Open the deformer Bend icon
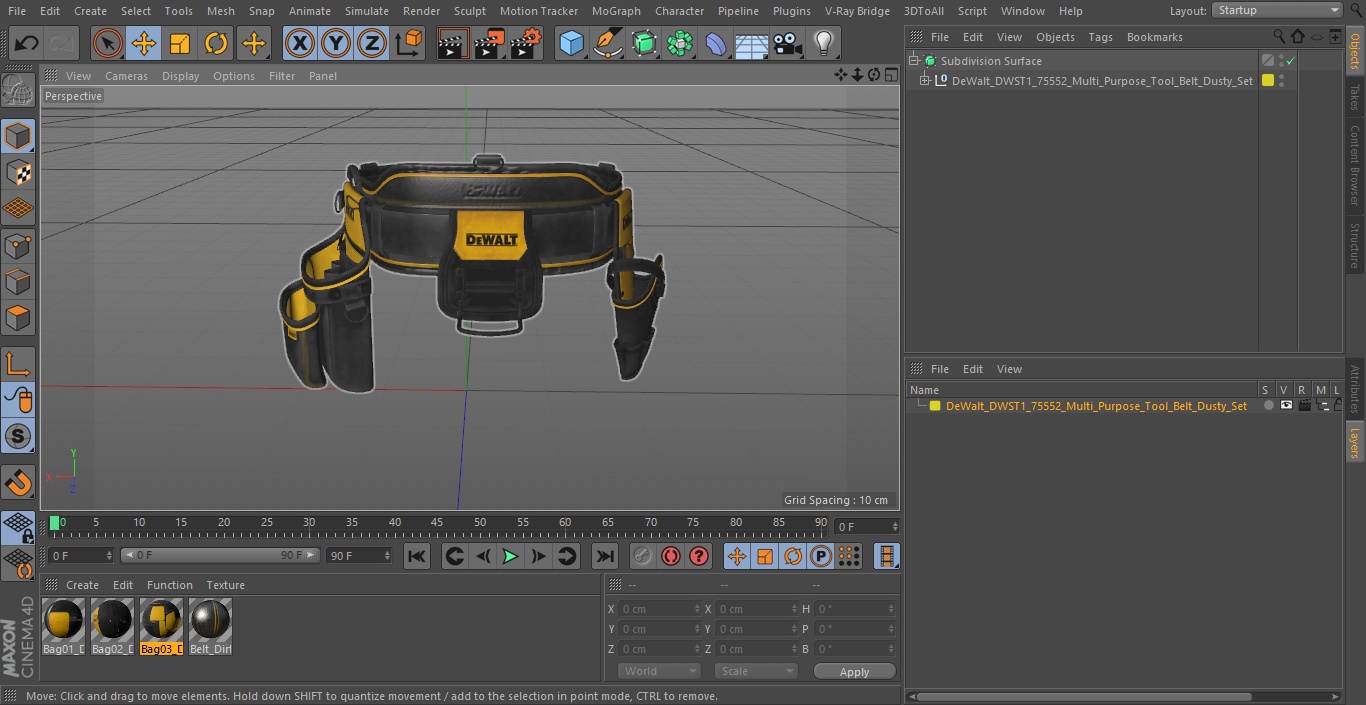Screen dimensions: 1366x705 (716, 43)
